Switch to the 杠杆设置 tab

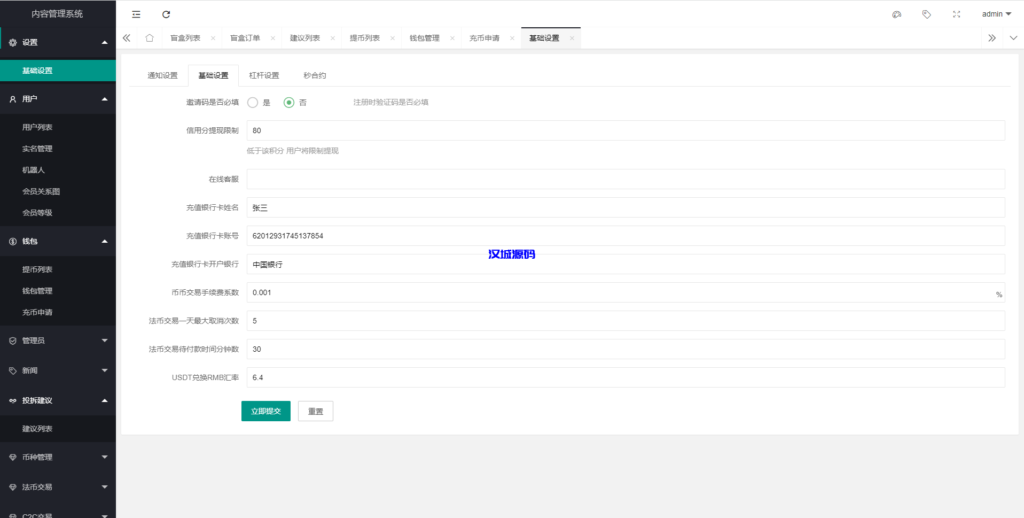point(264,75)
